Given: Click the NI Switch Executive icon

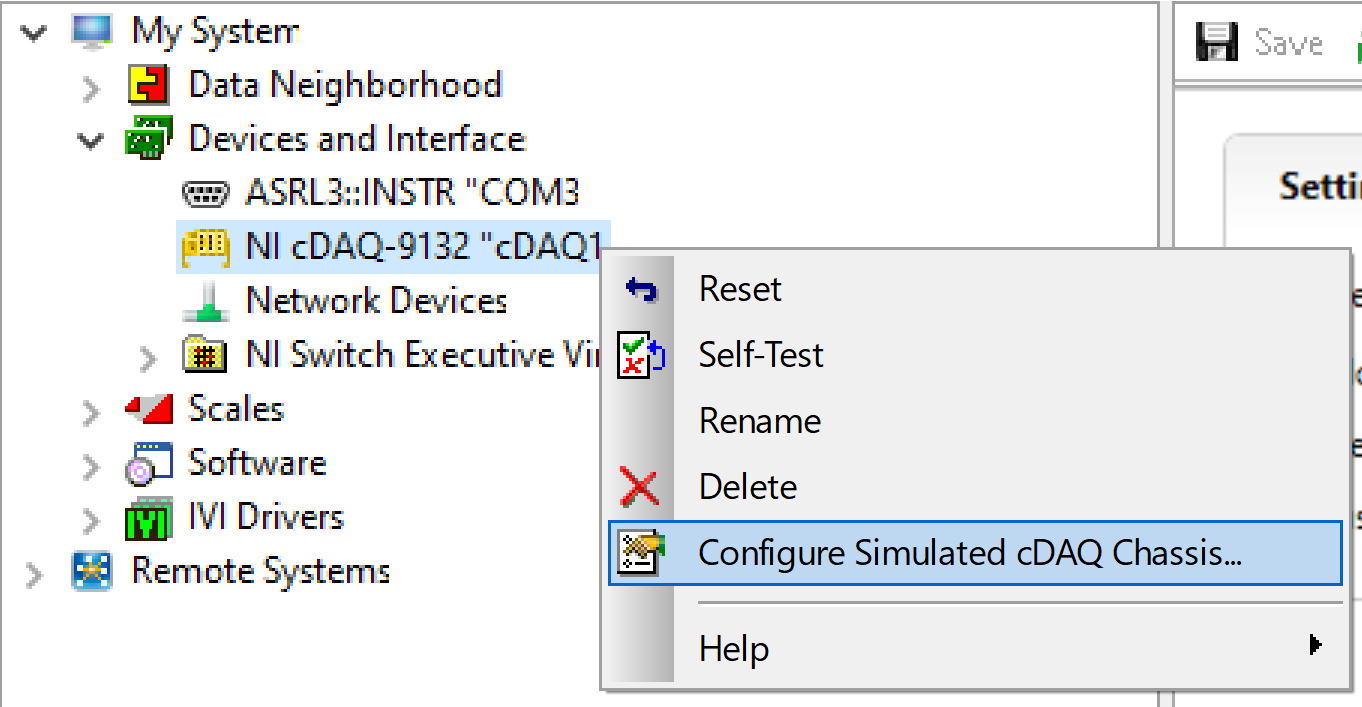Looking at the screenshot, I should [x=206, y=355].
